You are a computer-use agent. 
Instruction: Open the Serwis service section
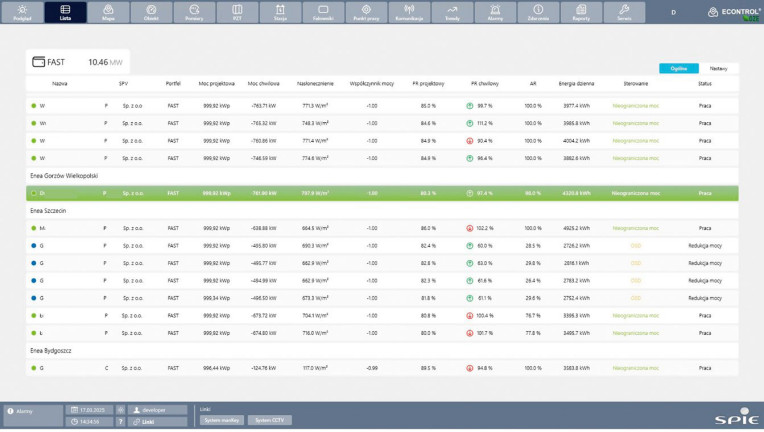pyautogui.click(x=625, y=12)
